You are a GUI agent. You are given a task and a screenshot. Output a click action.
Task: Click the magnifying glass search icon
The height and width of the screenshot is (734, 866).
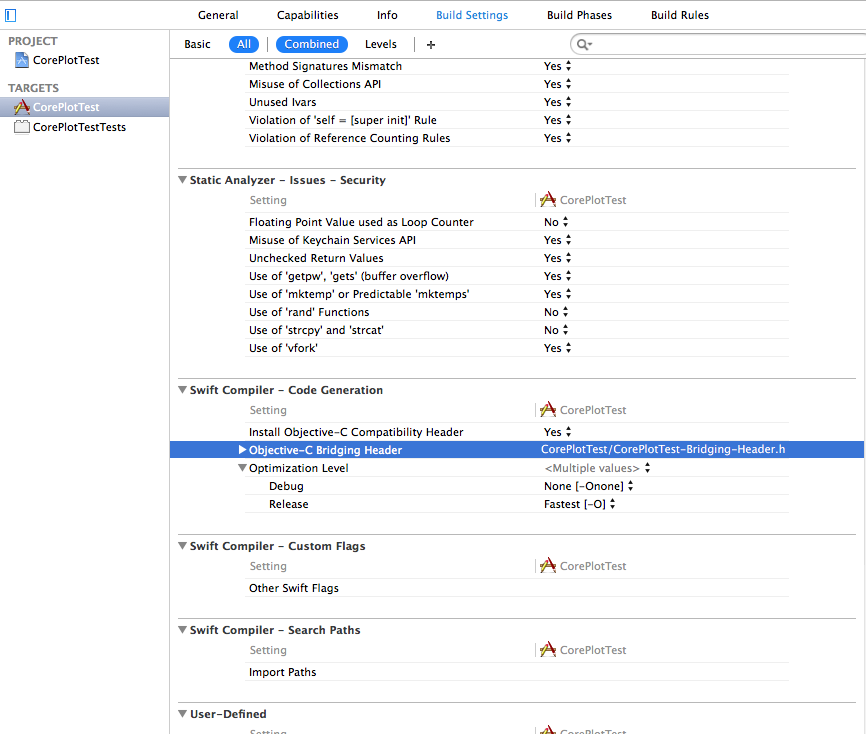[583, 45]
